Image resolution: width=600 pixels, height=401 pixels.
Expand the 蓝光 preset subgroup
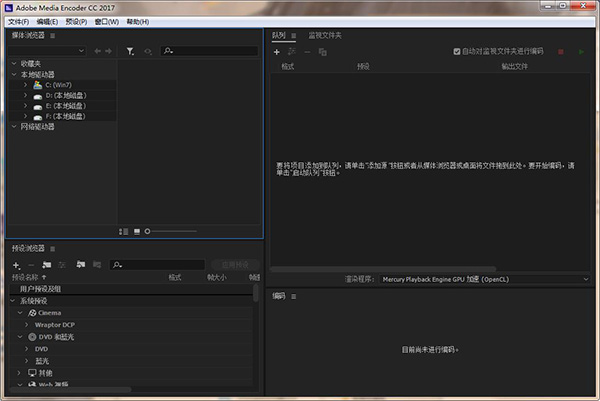[x=26, y=361]
